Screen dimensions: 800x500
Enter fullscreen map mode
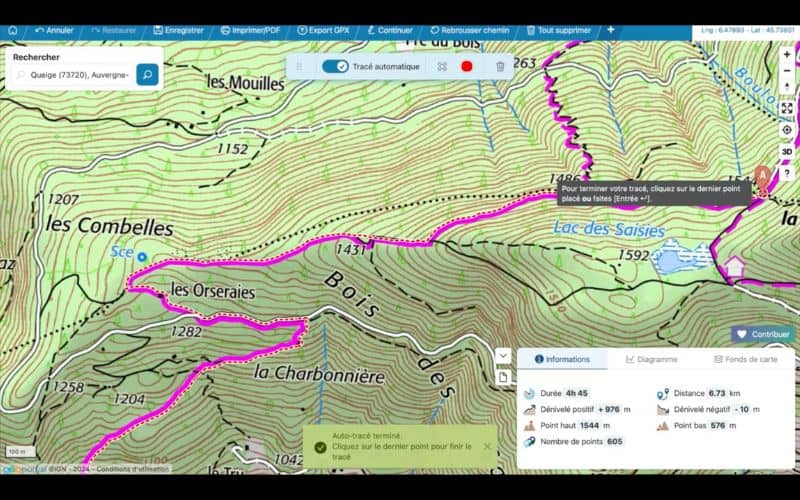click(x=787, y=108)
